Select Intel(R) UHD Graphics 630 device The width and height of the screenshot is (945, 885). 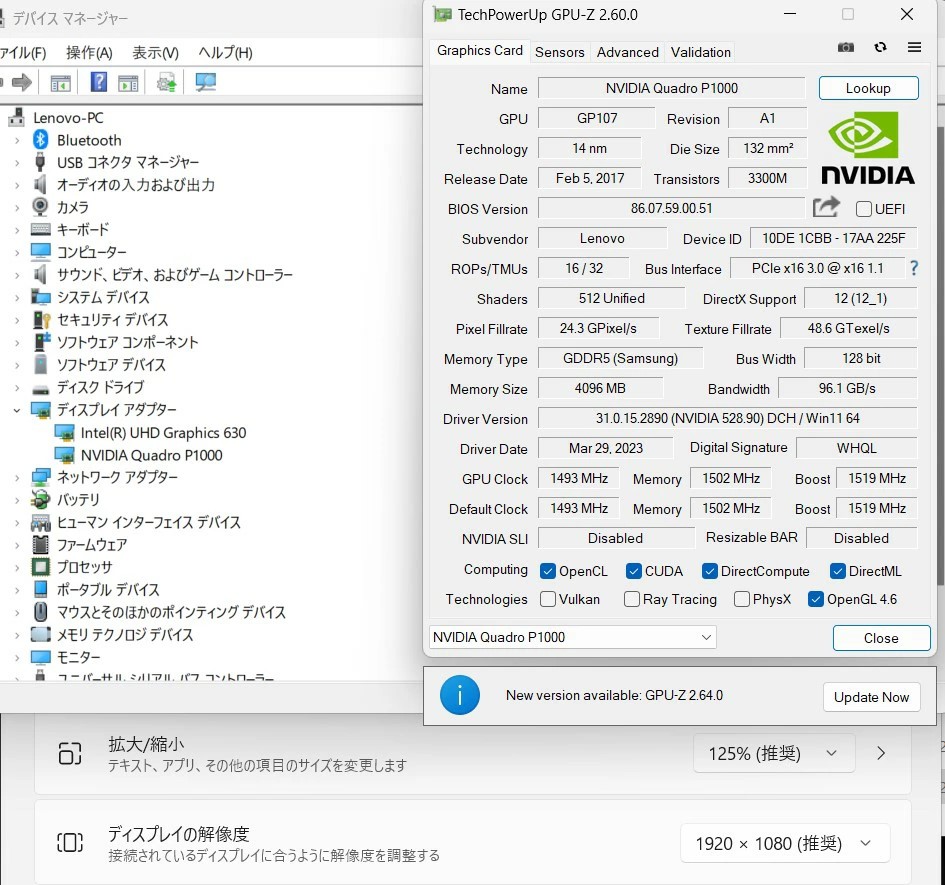163,433
